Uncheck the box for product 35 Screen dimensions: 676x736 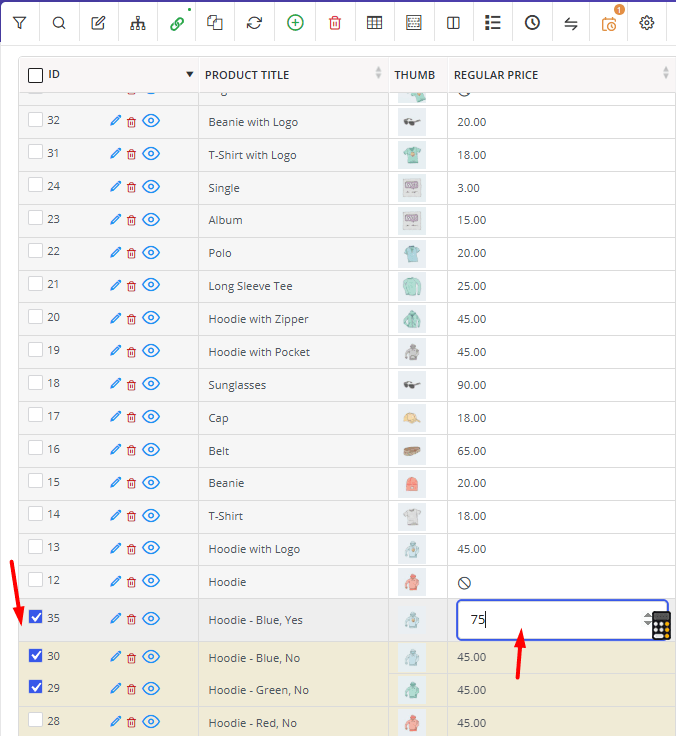pyautogui.click(x=35, y=617)
